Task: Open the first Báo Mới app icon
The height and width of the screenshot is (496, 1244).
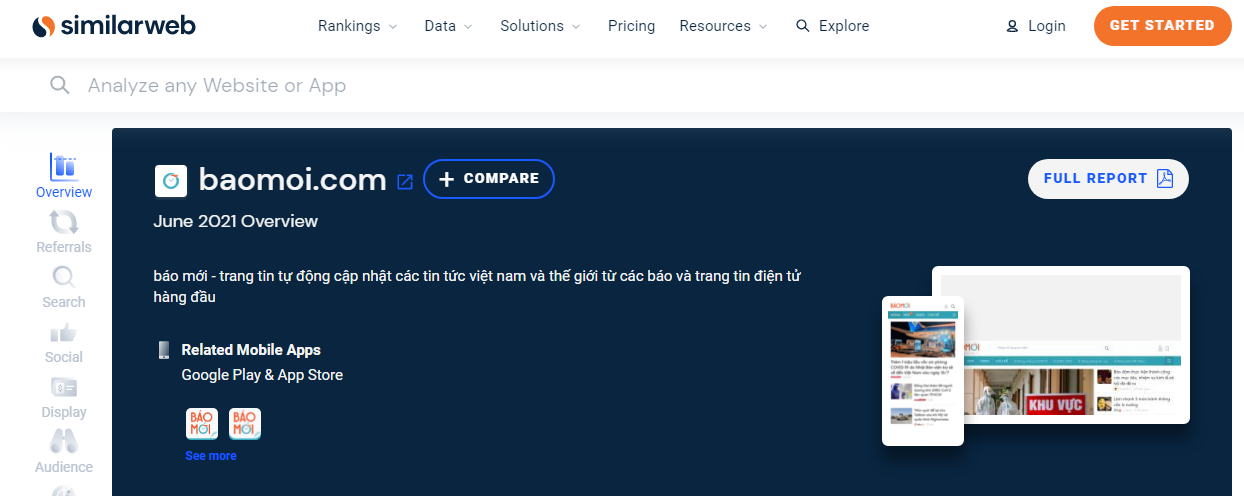Action: pos(202,423)
